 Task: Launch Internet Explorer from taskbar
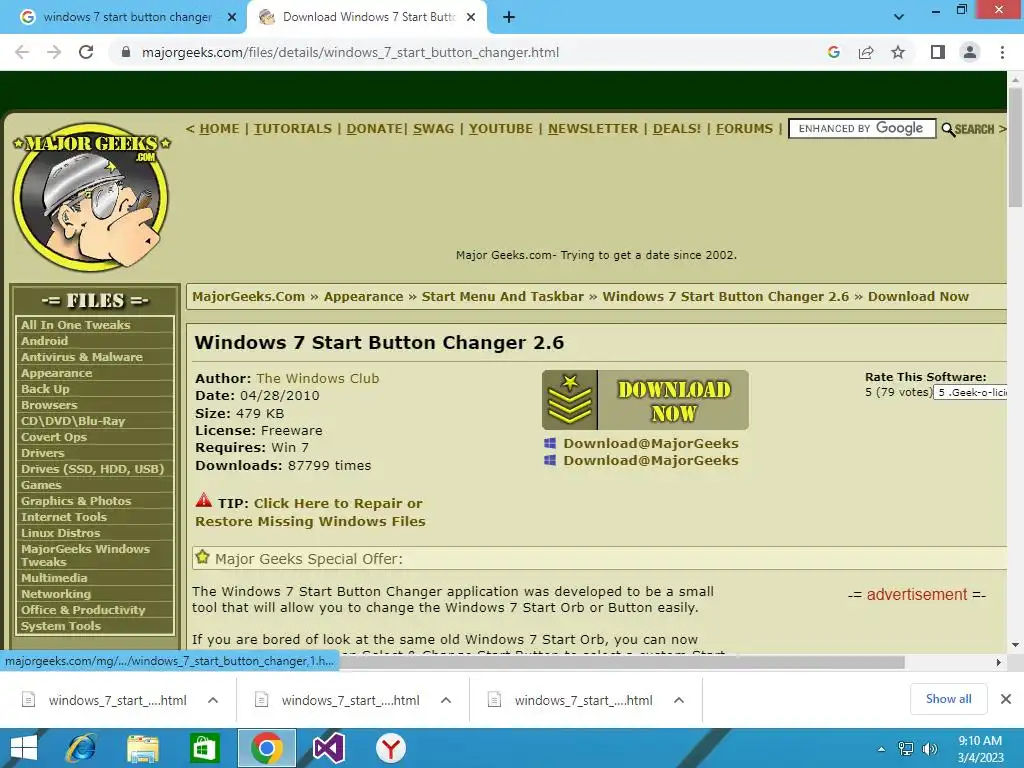tap(81, 748)
